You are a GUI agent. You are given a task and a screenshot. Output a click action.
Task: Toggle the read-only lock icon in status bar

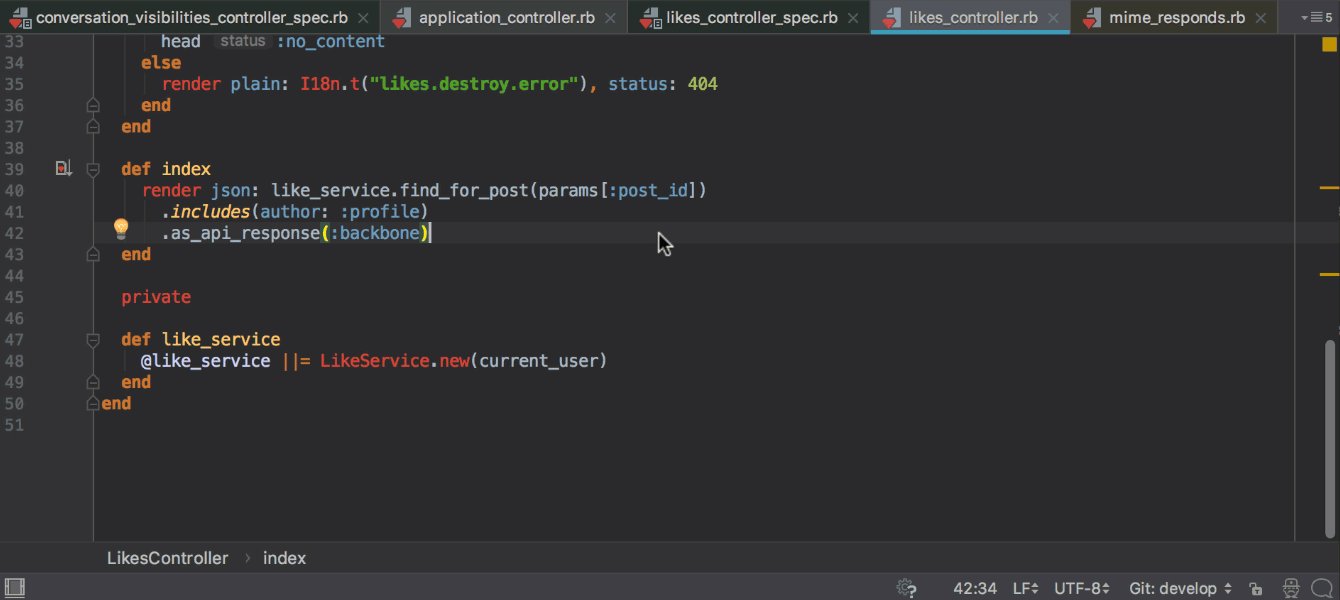point(1255,588)
